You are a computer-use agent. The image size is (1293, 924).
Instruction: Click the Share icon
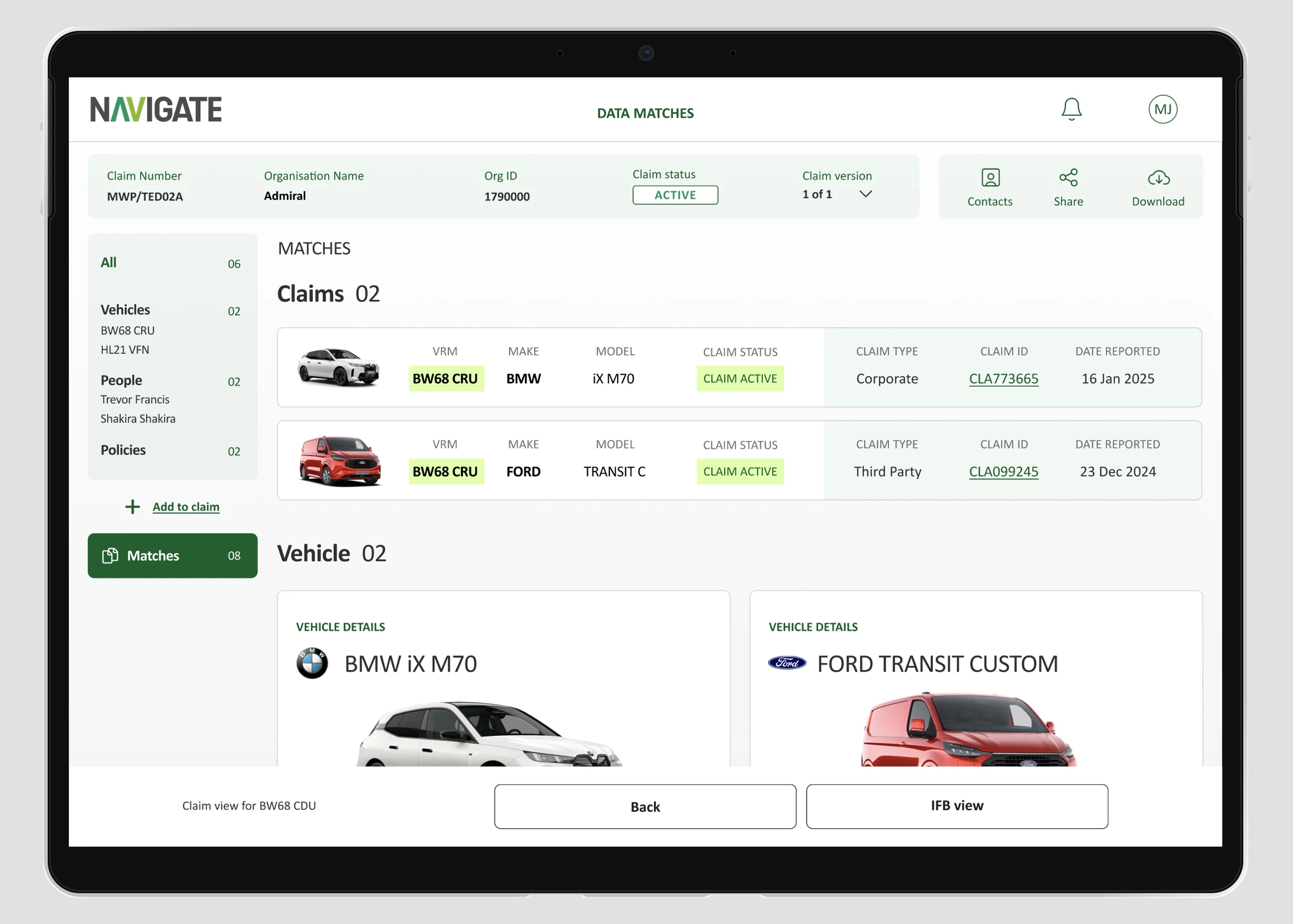coord(1068,178)
